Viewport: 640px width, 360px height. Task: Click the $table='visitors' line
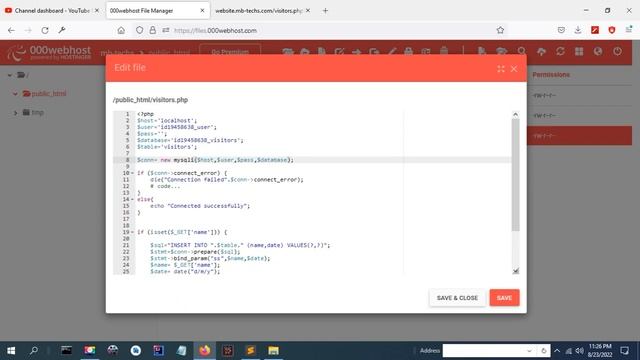167,147
